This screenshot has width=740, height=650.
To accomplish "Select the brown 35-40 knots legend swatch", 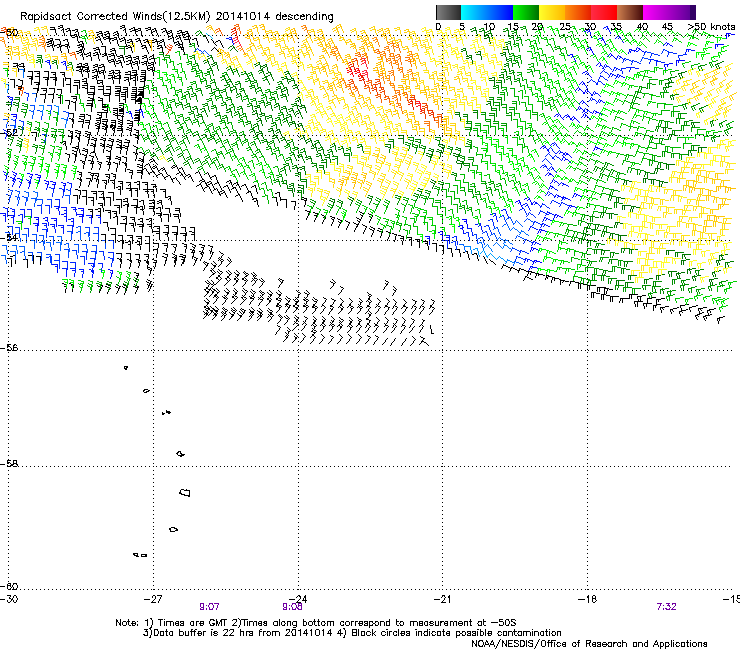I will point(630,12).
